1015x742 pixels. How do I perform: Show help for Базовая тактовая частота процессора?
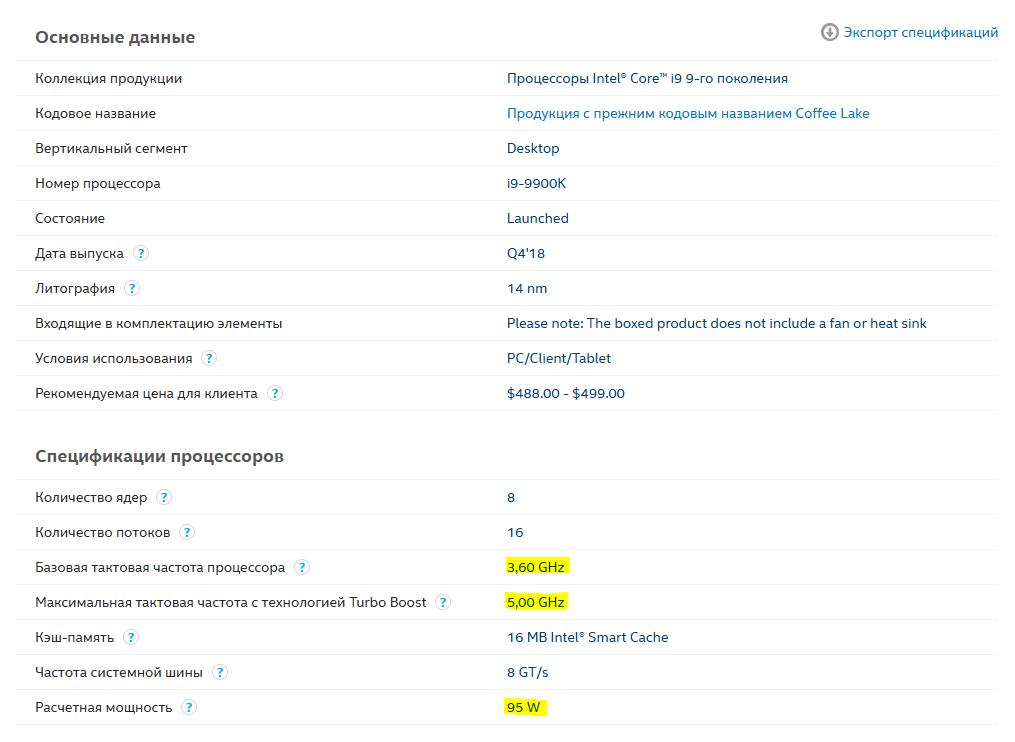click(302, 567)
